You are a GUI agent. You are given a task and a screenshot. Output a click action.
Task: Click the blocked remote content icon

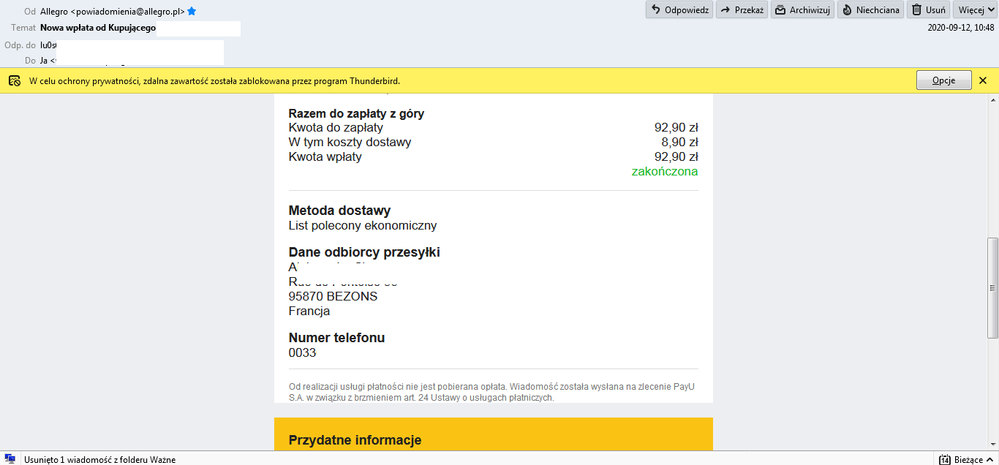tap(15, 81)
